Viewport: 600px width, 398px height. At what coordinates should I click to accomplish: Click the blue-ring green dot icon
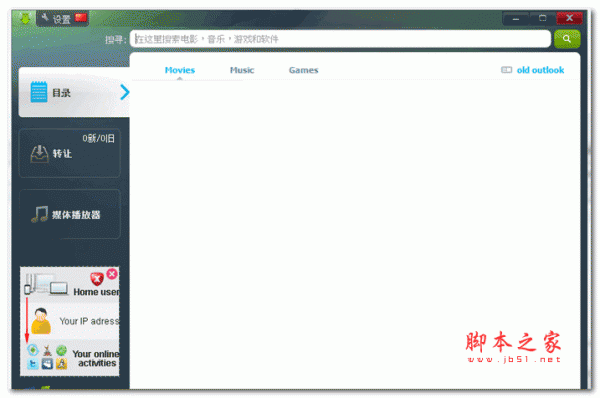pos(33,350)
